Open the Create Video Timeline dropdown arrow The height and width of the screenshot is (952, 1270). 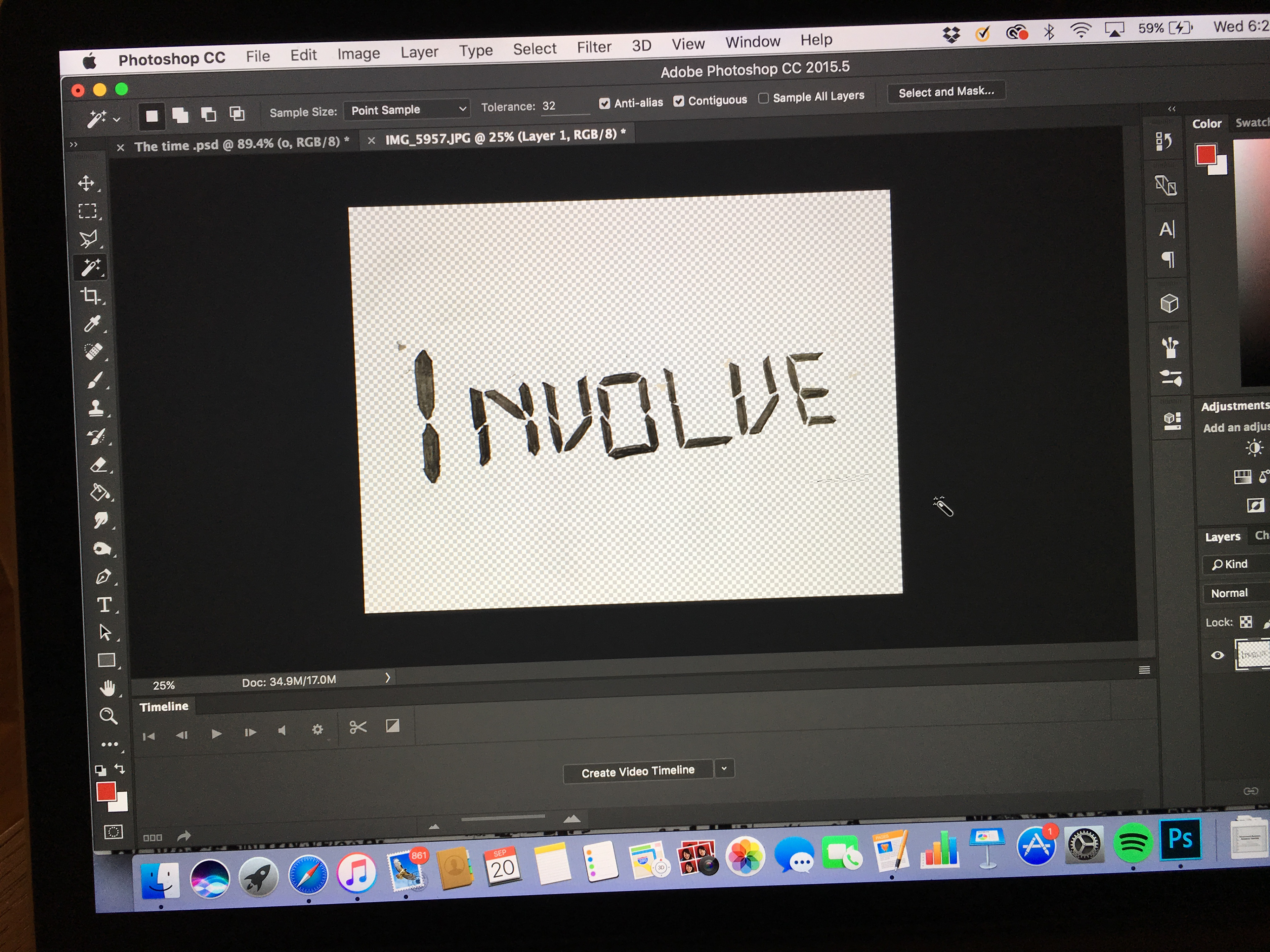pos(724,768)
